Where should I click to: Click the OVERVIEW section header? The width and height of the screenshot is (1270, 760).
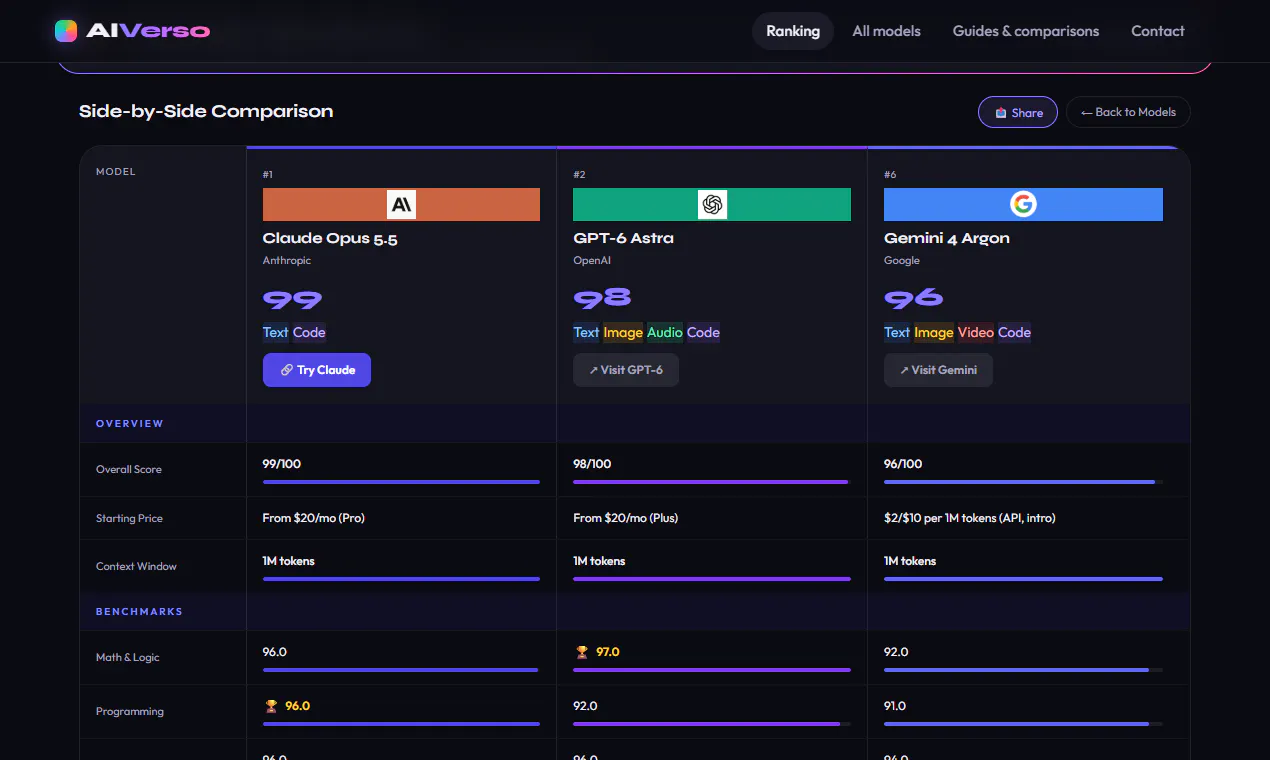[130, 423]
